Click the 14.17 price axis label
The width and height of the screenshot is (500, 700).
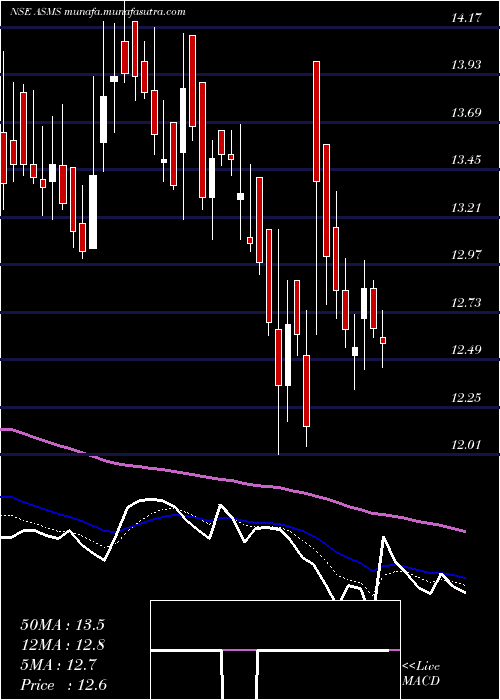tap(467, 18)
